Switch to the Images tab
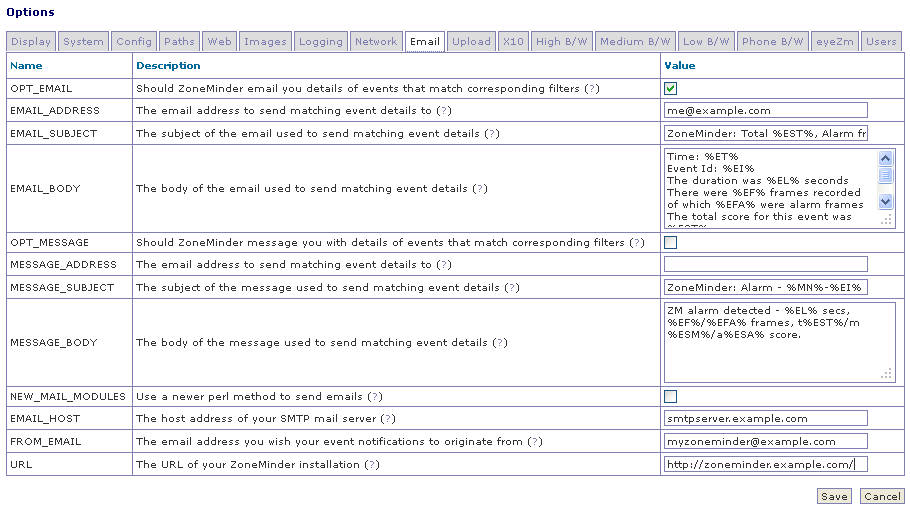 coord(265,42)
